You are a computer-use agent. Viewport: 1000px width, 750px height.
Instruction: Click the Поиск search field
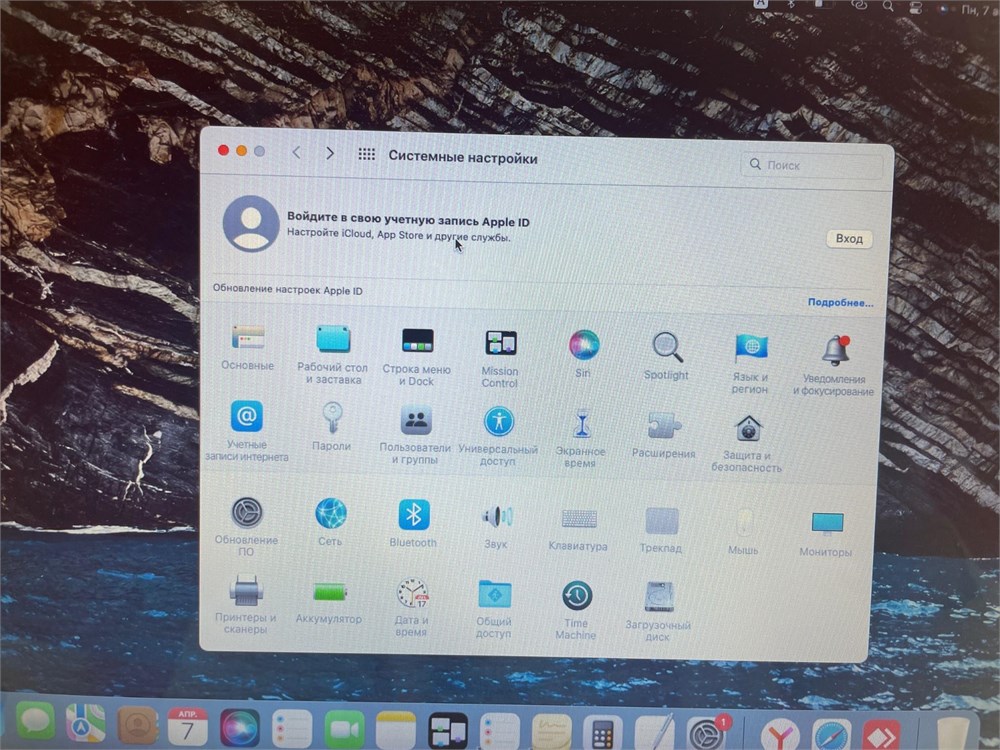coord(812,165)
